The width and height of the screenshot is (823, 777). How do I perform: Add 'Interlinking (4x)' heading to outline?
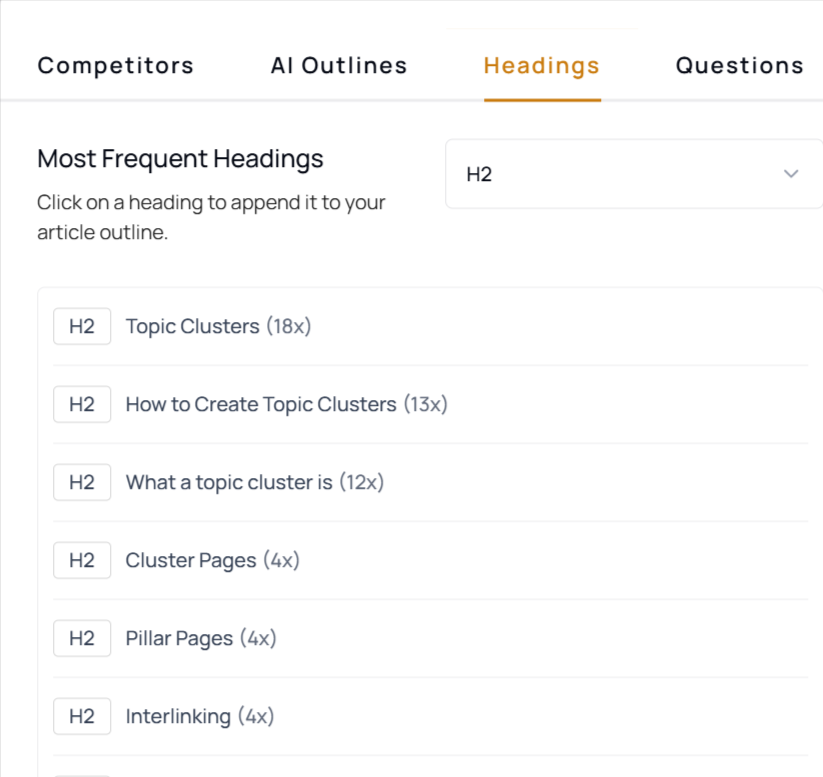pyautogui.click(x=199, y=716)
